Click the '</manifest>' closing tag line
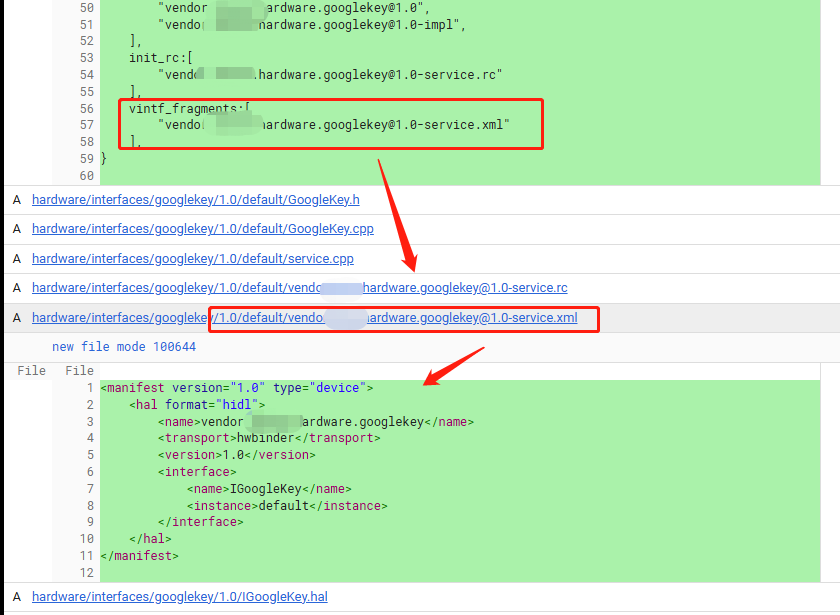This screenshot has width=840, height=615. [139, 556]
